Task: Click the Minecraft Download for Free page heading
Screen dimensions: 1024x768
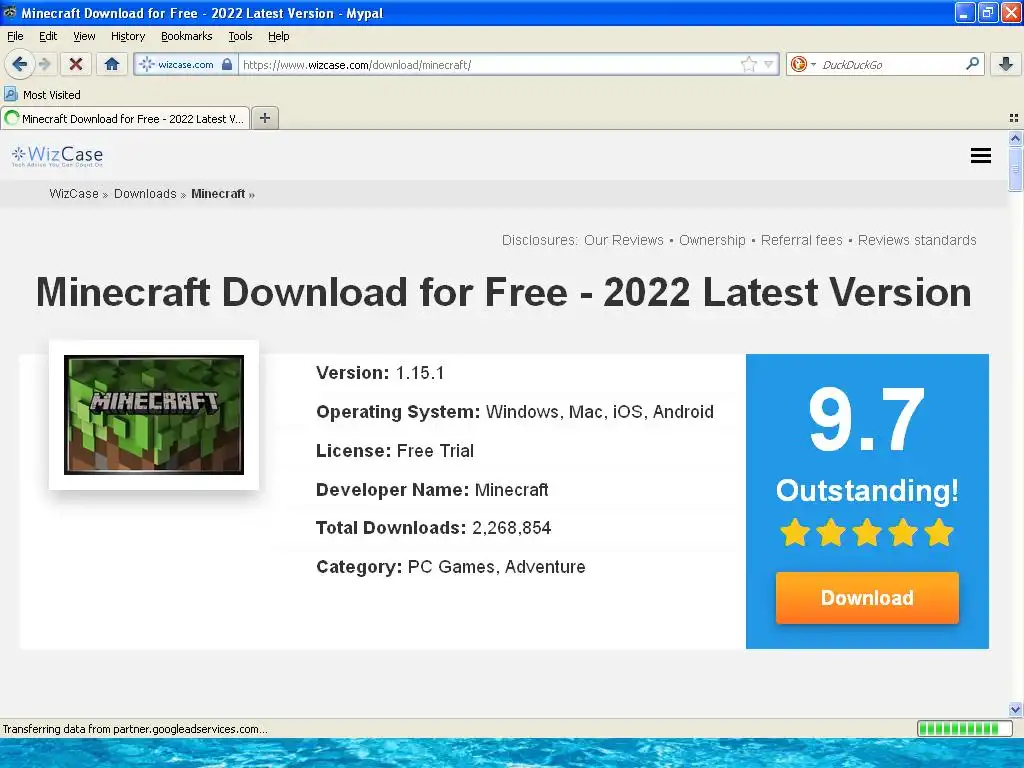Action: coord(504,291)
